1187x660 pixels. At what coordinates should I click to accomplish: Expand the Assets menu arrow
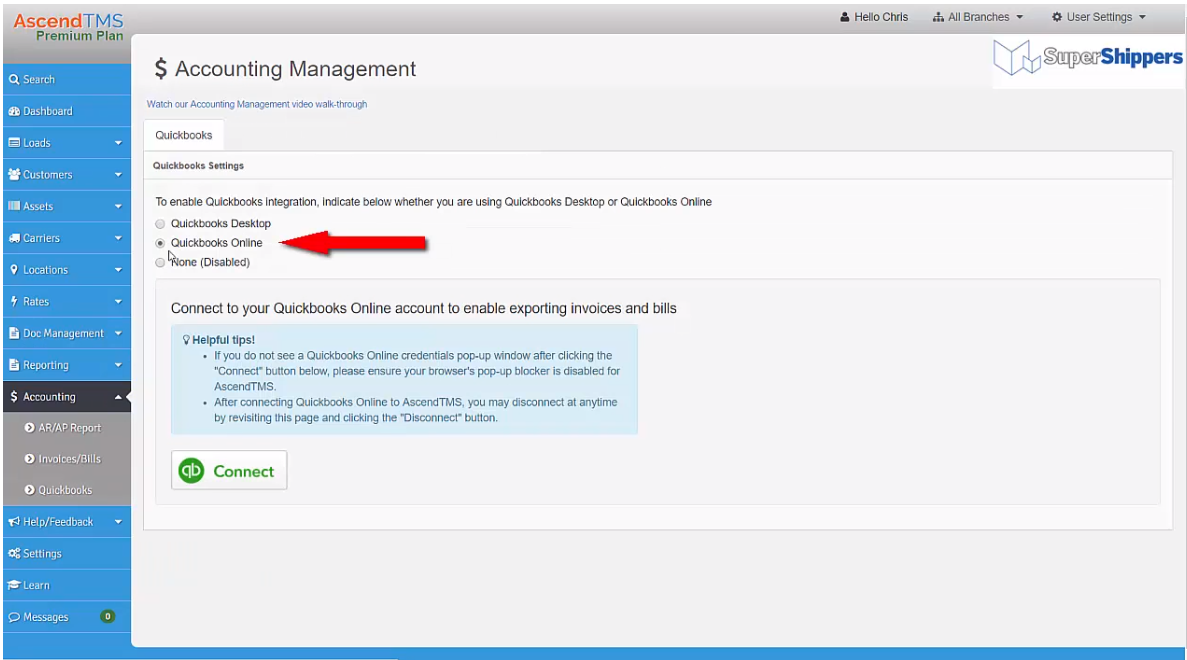(x=118, y=207)
